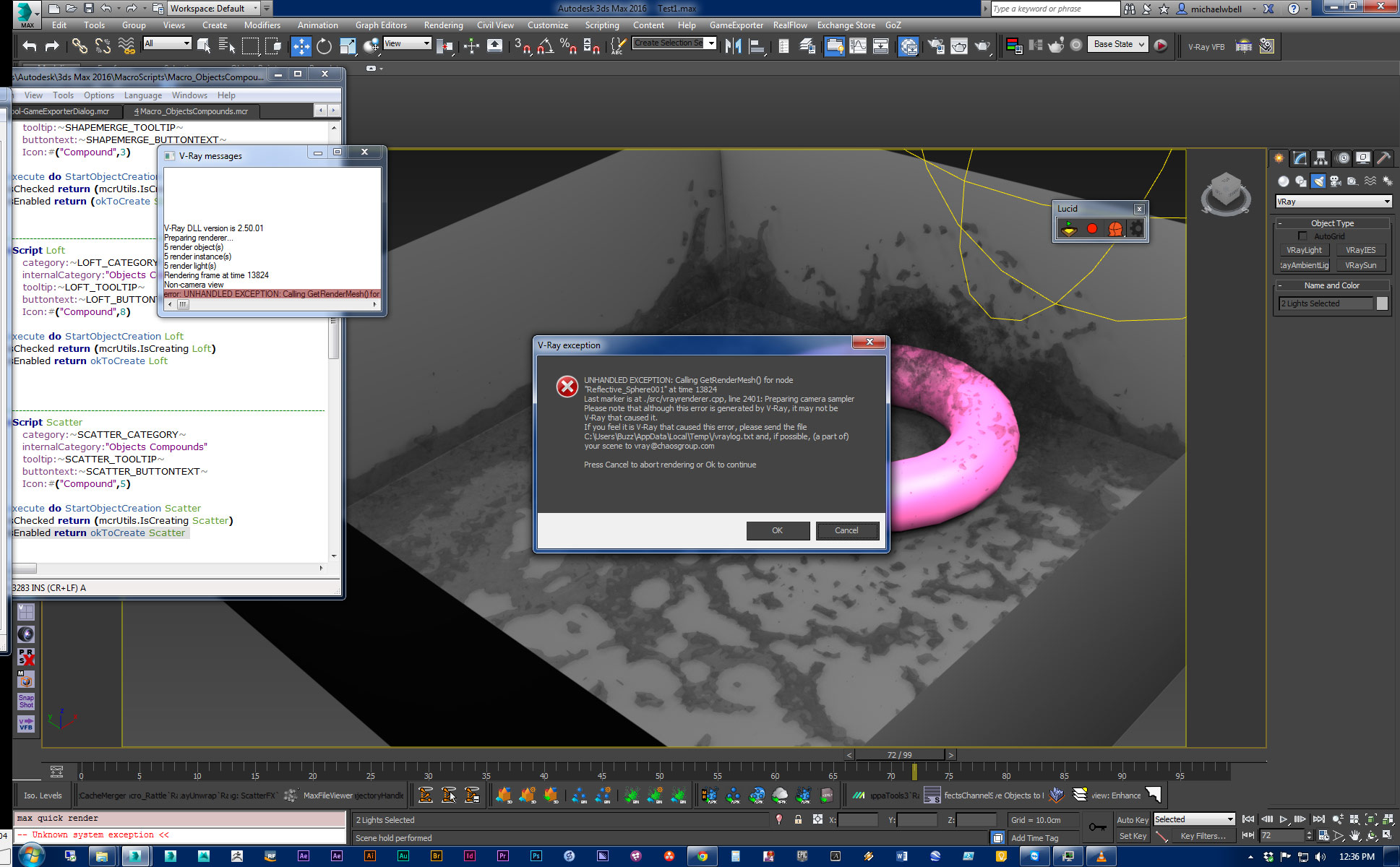Click the Mirror tool icon
This screenshot has width=1400, height=867.
[x=733, y=46]
